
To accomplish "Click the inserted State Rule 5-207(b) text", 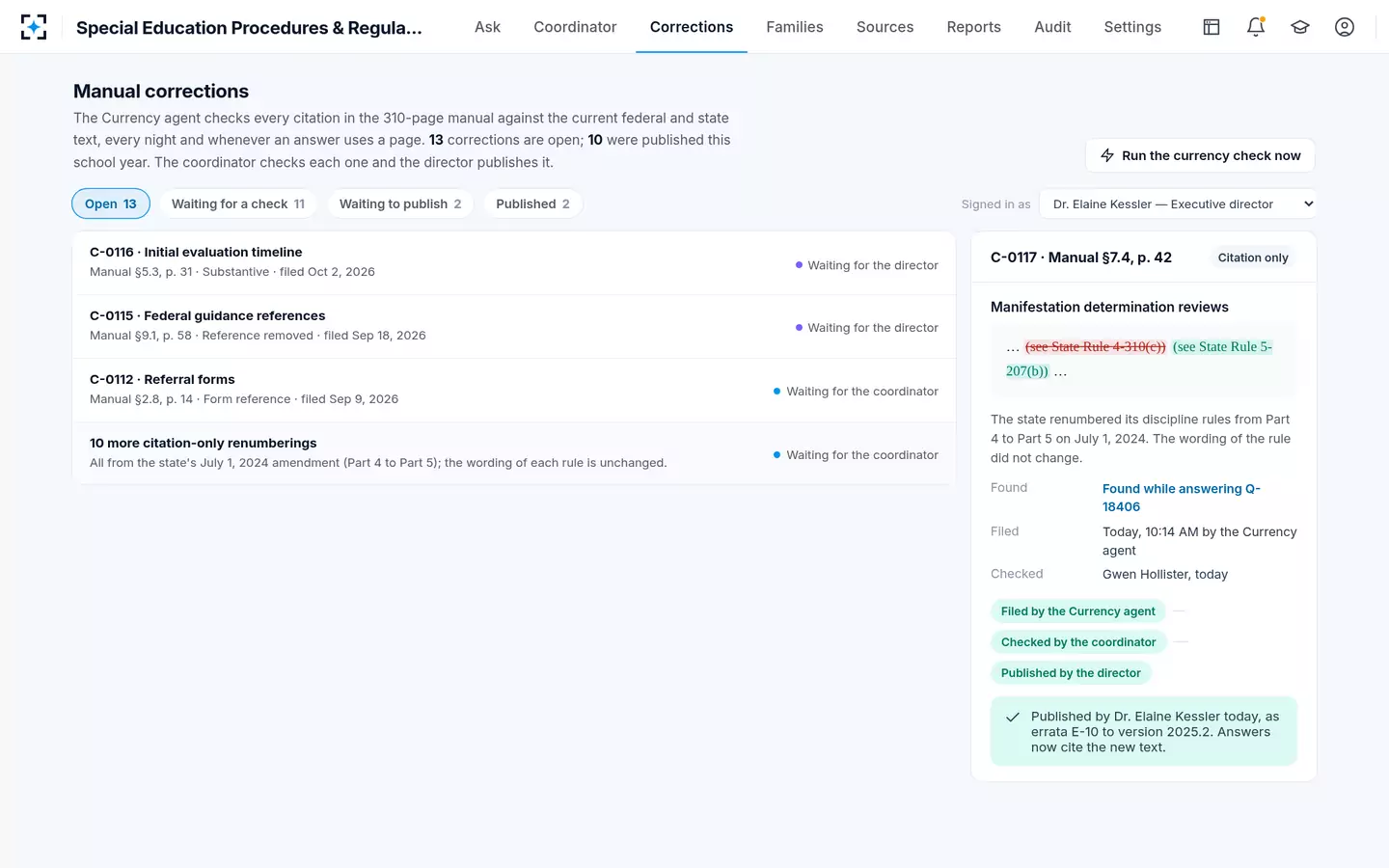I will [x=1139, y=359].
